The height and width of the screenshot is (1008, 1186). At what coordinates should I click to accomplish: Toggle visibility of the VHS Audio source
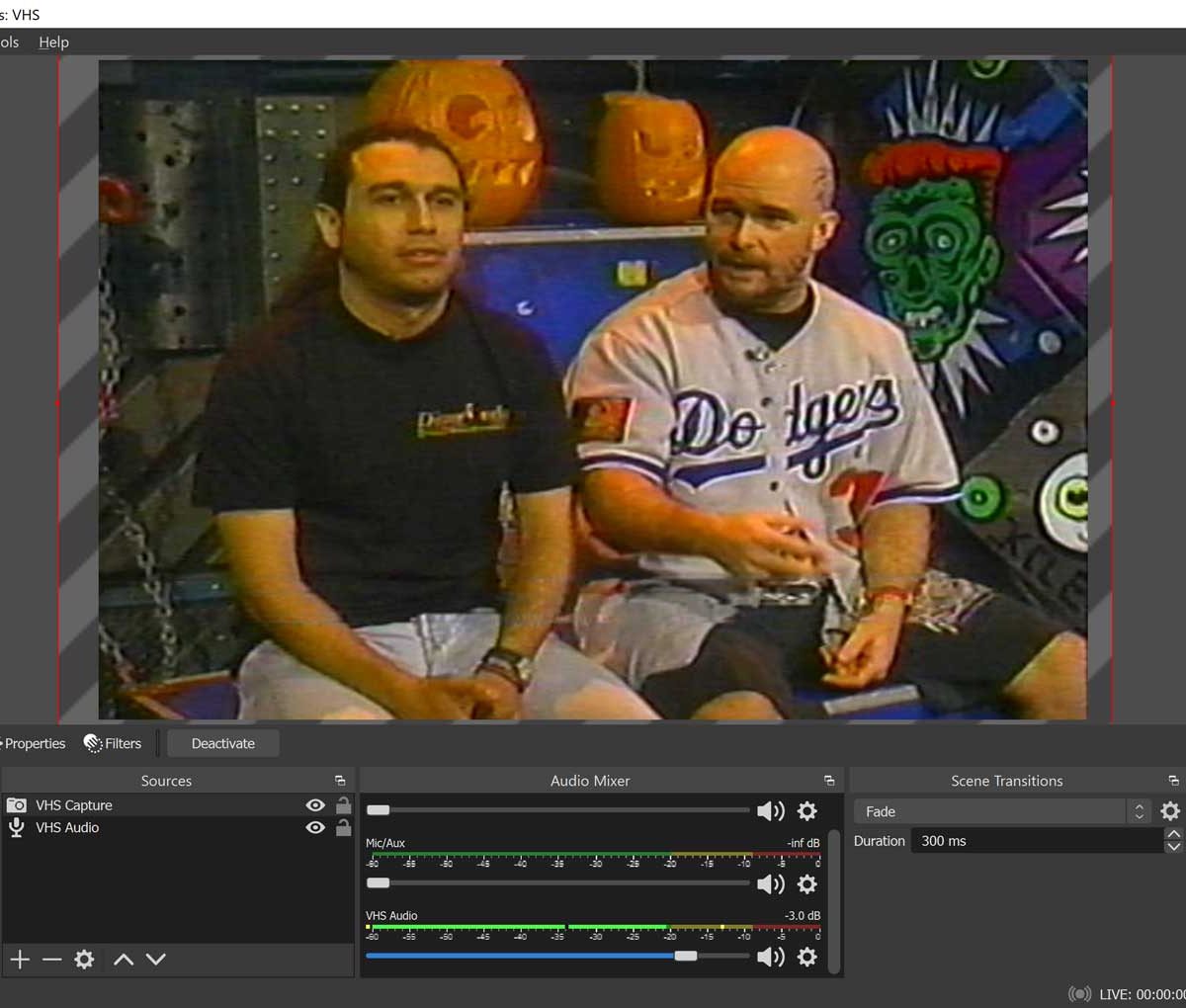pos(315,828)
